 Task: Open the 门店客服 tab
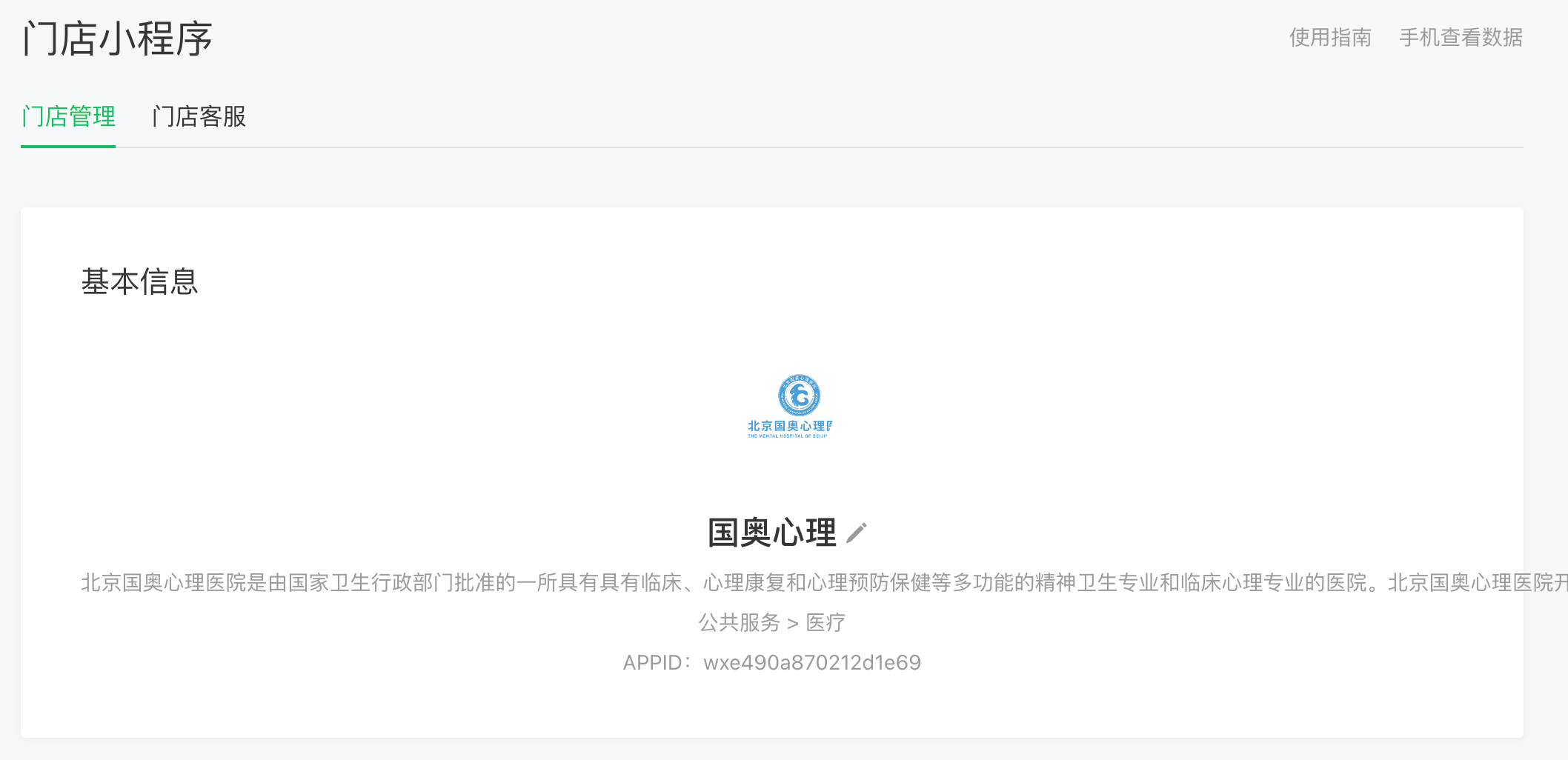199,116
